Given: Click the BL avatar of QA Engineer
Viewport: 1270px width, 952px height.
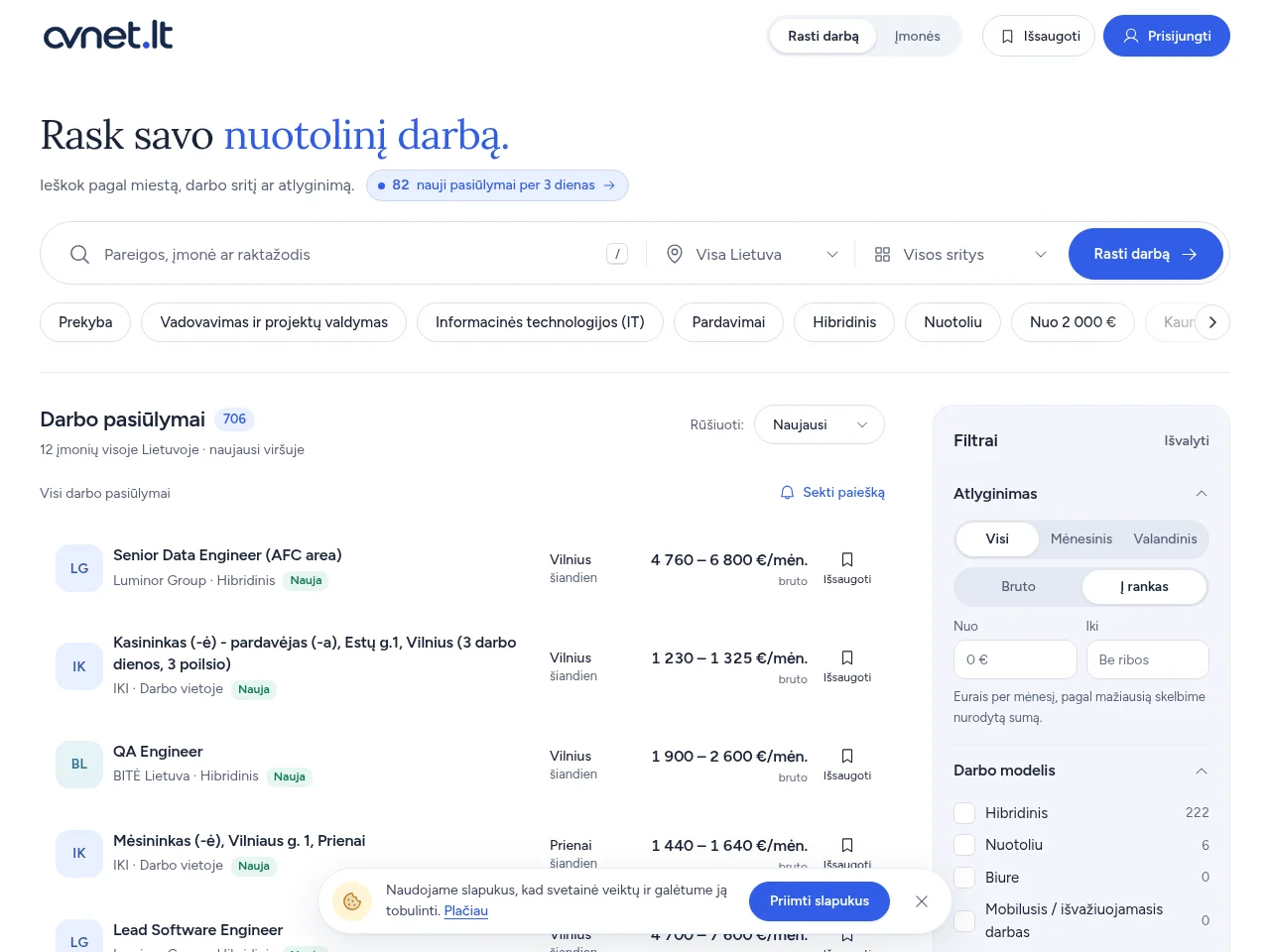Looking at the screenshot, I should pos(79,765).
